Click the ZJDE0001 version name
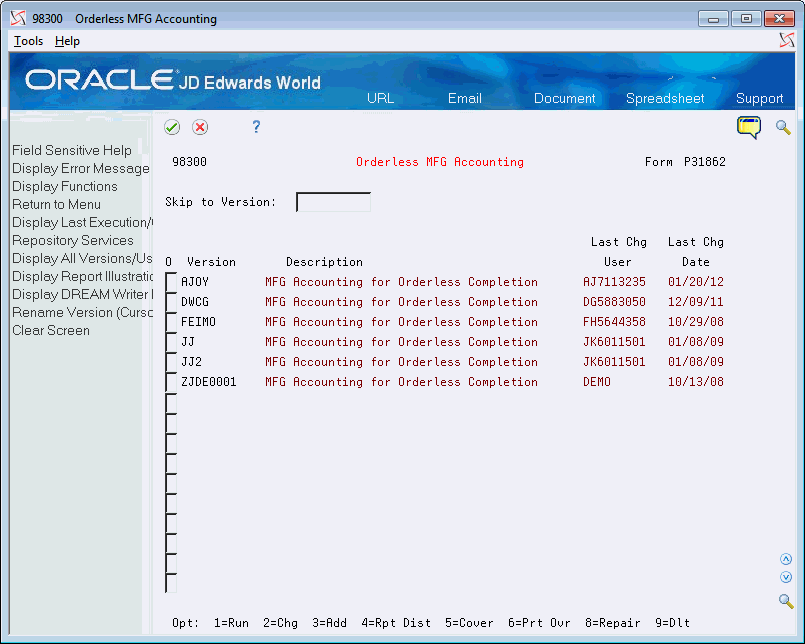This screenshot has height=644, width=805. 209,382
